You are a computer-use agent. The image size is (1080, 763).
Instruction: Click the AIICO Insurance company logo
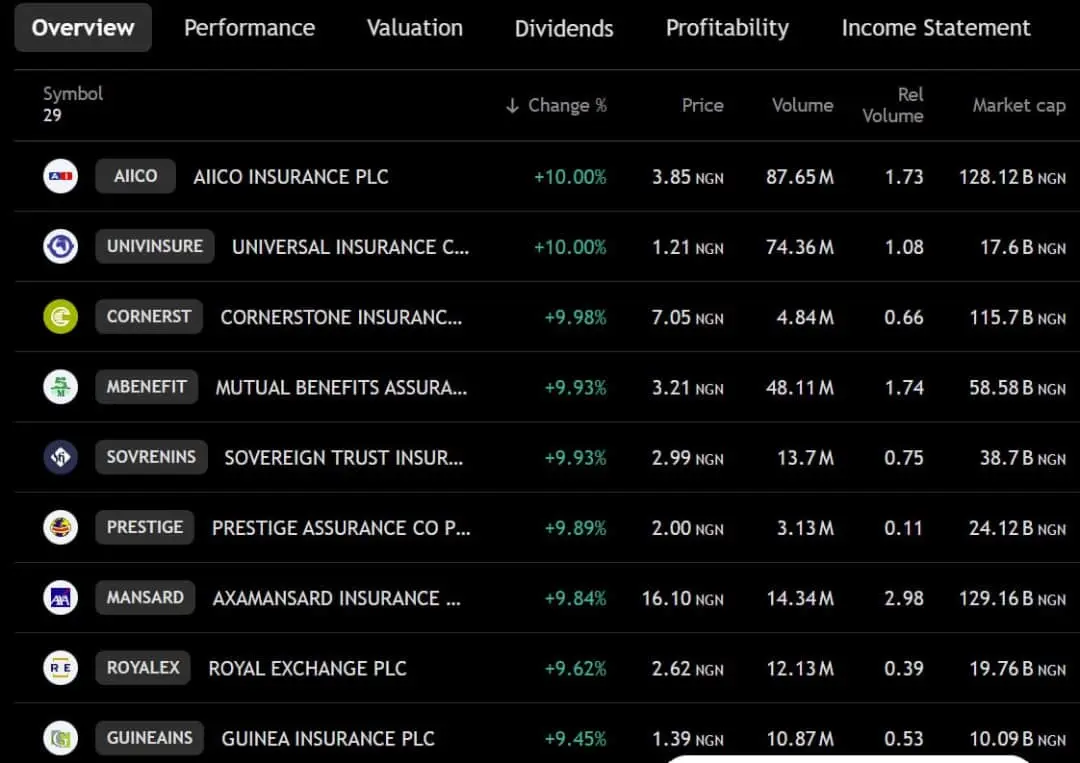[x=61, y=176]
